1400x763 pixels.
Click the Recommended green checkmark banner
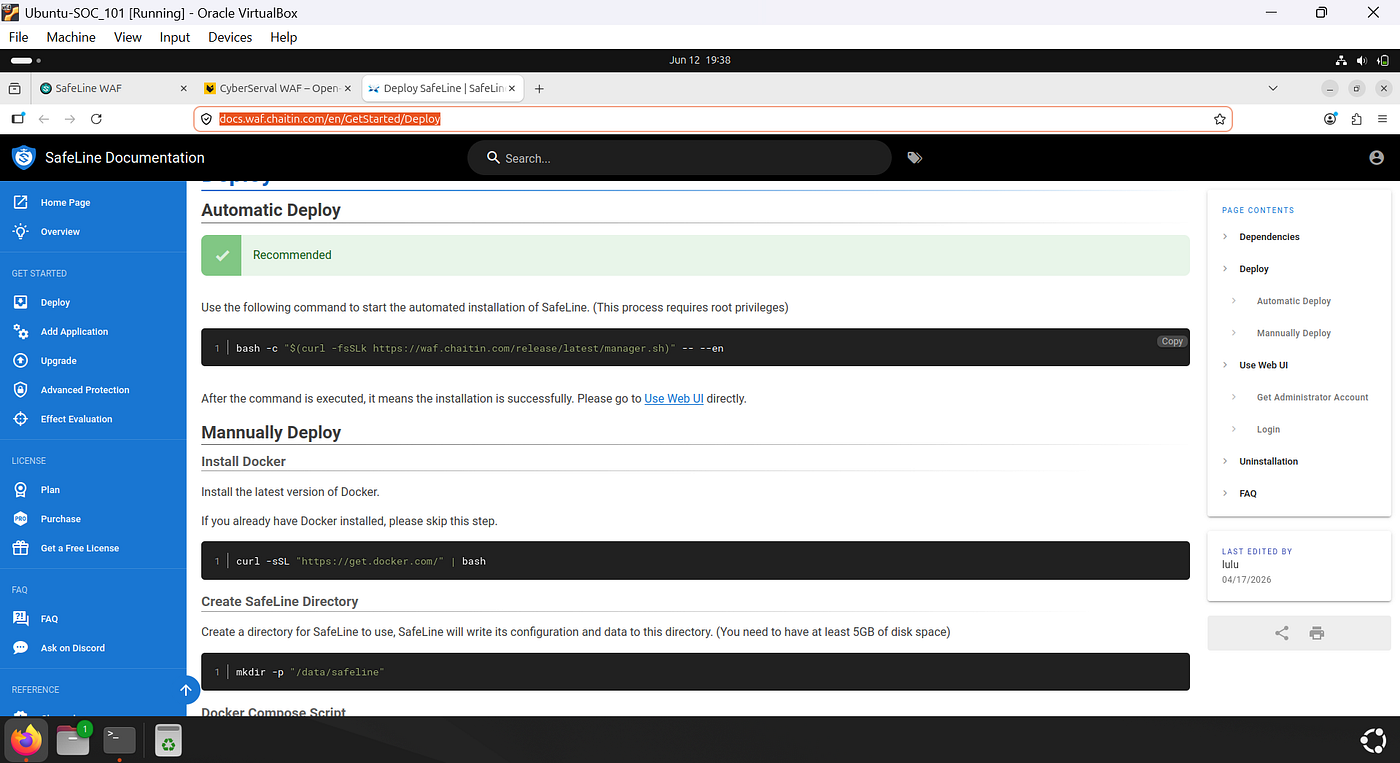(x=695, y=255)
